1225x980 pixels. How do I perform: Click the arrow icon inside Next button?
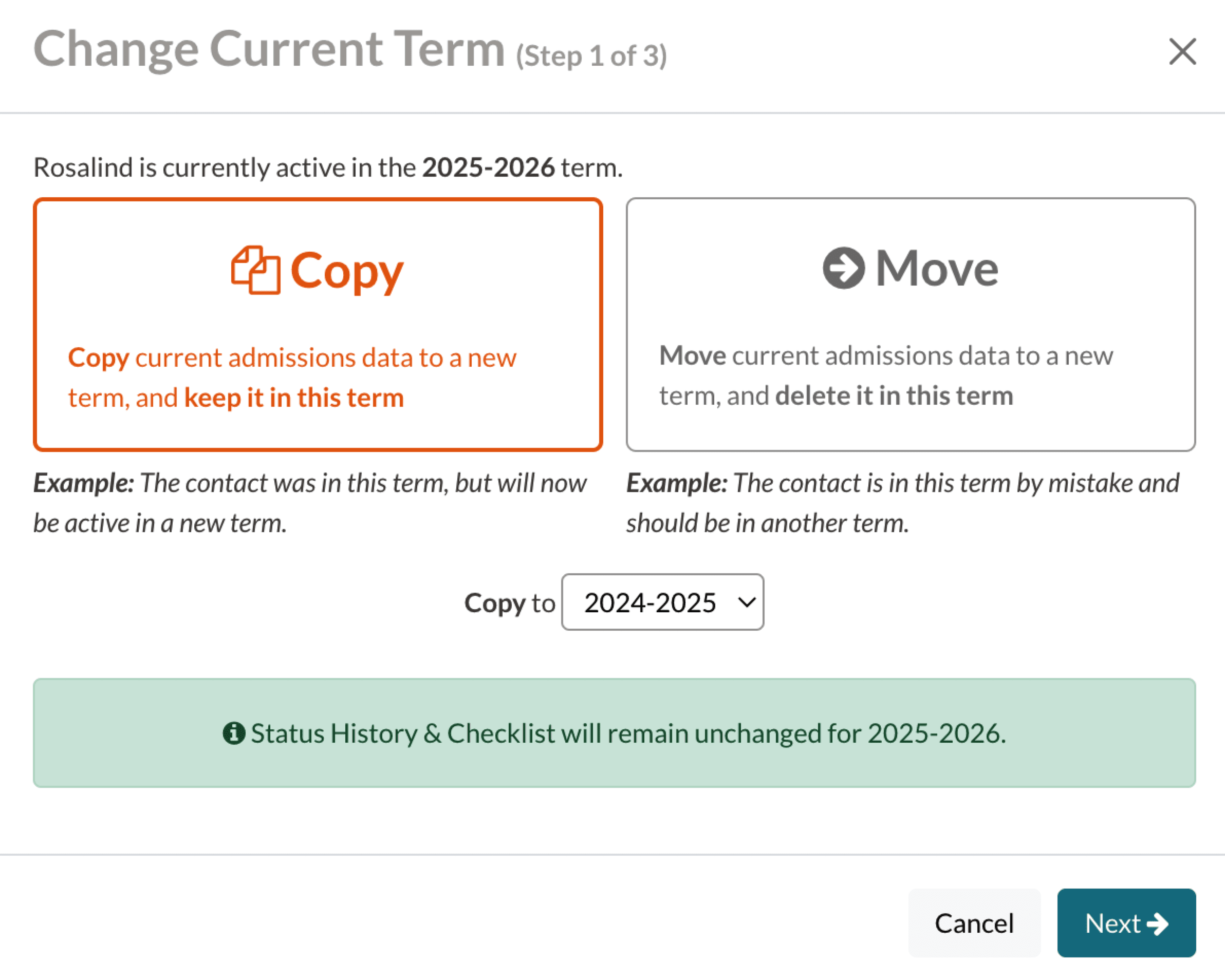(x=1157, y=924)
